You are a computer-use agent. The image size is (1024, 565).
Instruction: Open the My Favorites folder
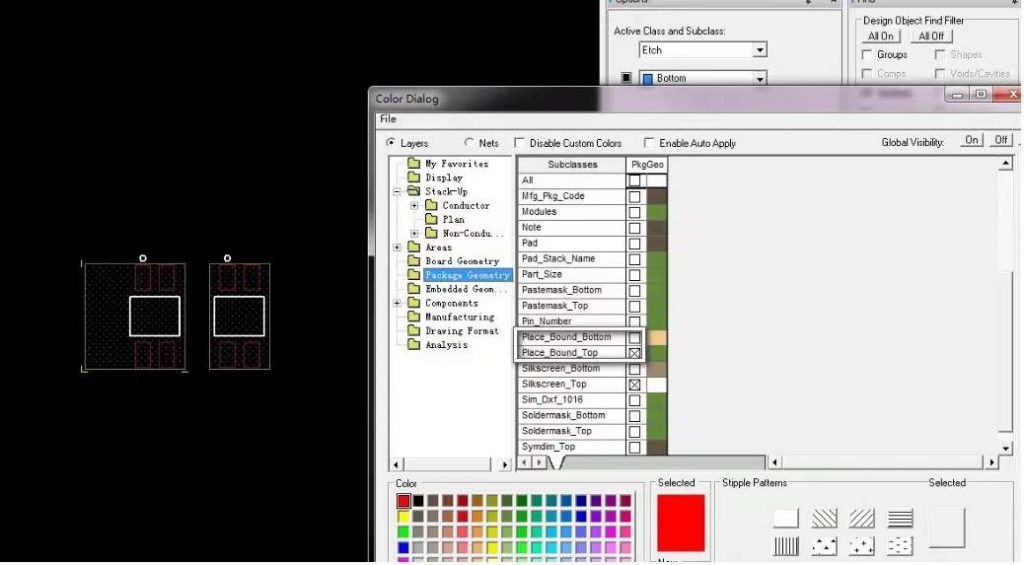pos(455,163)
